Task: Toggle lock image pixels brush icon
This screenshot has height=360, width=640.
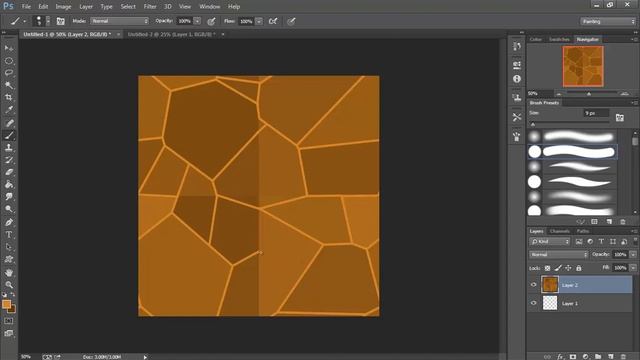Action: coord(558,268)
